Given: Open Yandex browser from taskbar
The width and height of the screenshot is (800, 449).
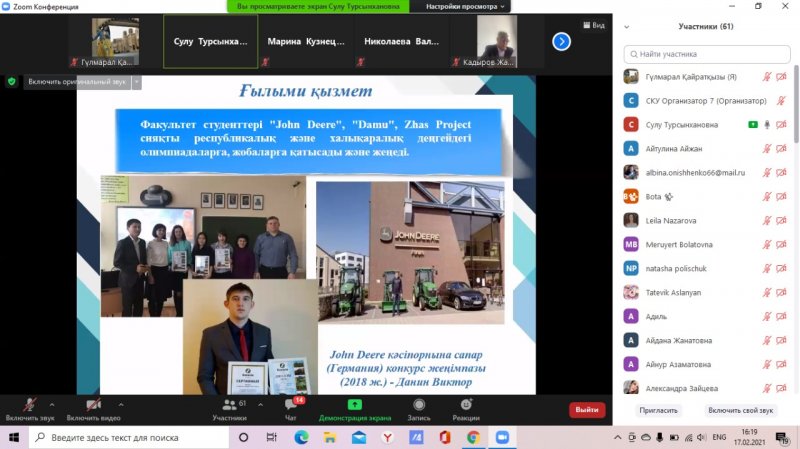Looking at the screenshot, I should point(387,437).
